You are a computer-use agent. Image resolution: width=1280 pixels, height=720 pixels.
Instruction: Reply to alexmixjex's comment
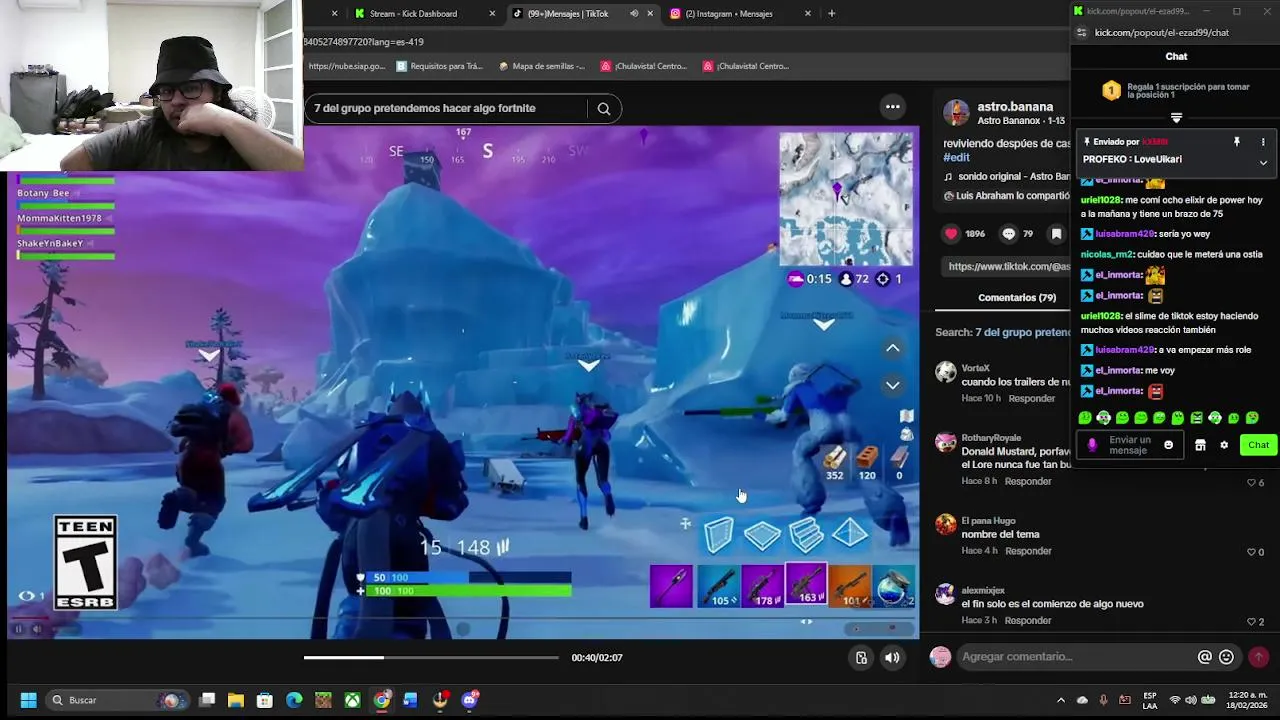click(x=1028, y=621)
